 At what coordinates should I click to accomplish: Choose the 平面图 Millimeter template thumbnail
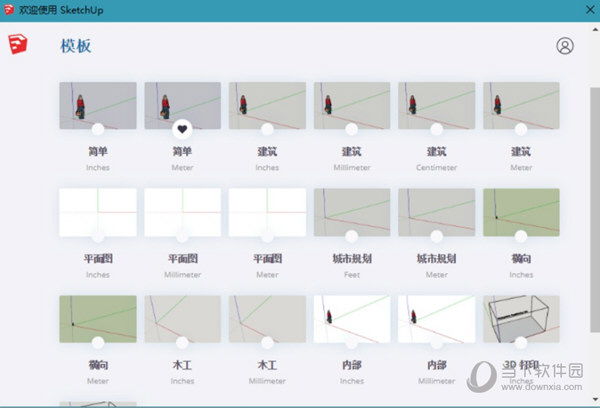[182, 211]
